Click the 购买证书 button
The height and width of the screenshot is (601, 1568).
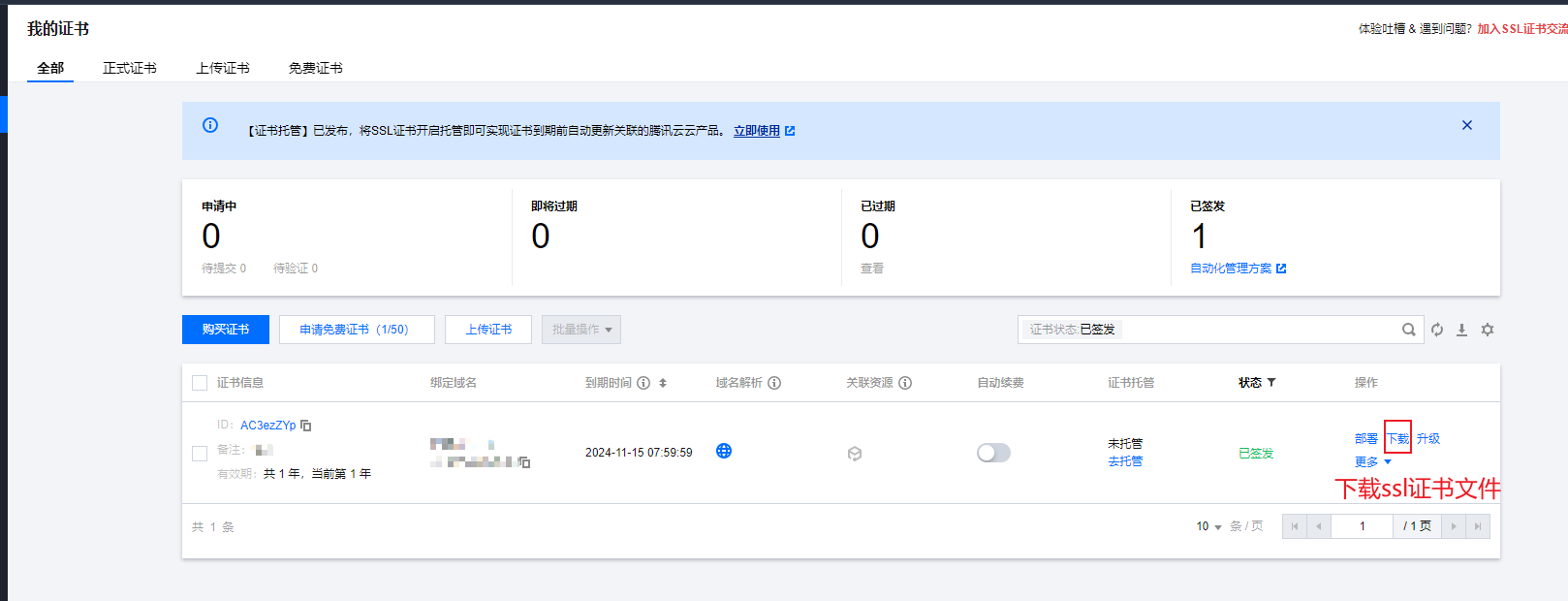(226, 330)
